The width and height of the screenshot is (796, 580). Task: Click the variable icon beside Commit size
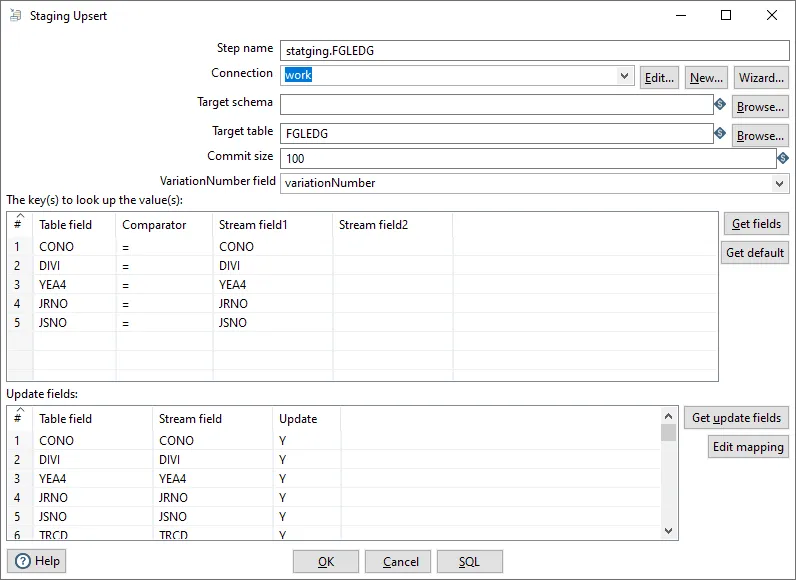tap(783, 158)
